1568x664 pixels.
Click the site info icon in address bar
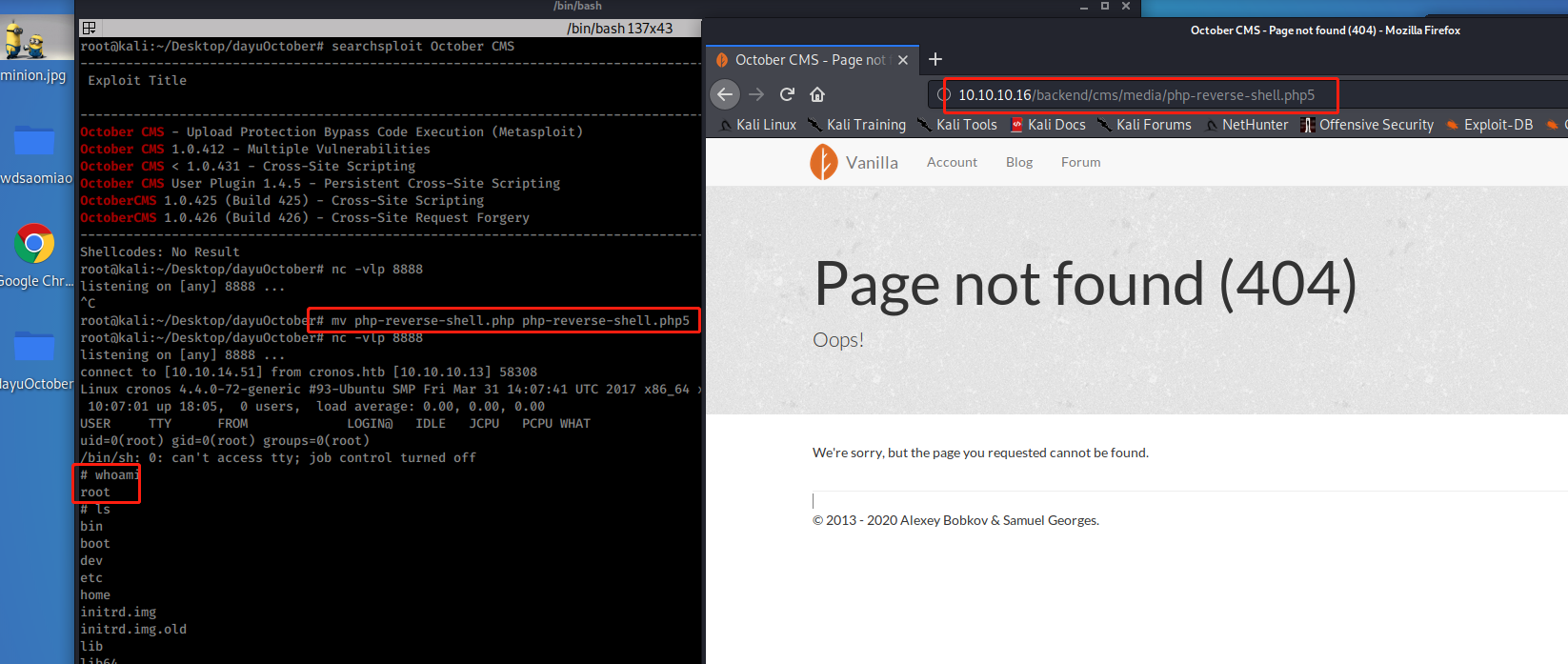point(944,95)
